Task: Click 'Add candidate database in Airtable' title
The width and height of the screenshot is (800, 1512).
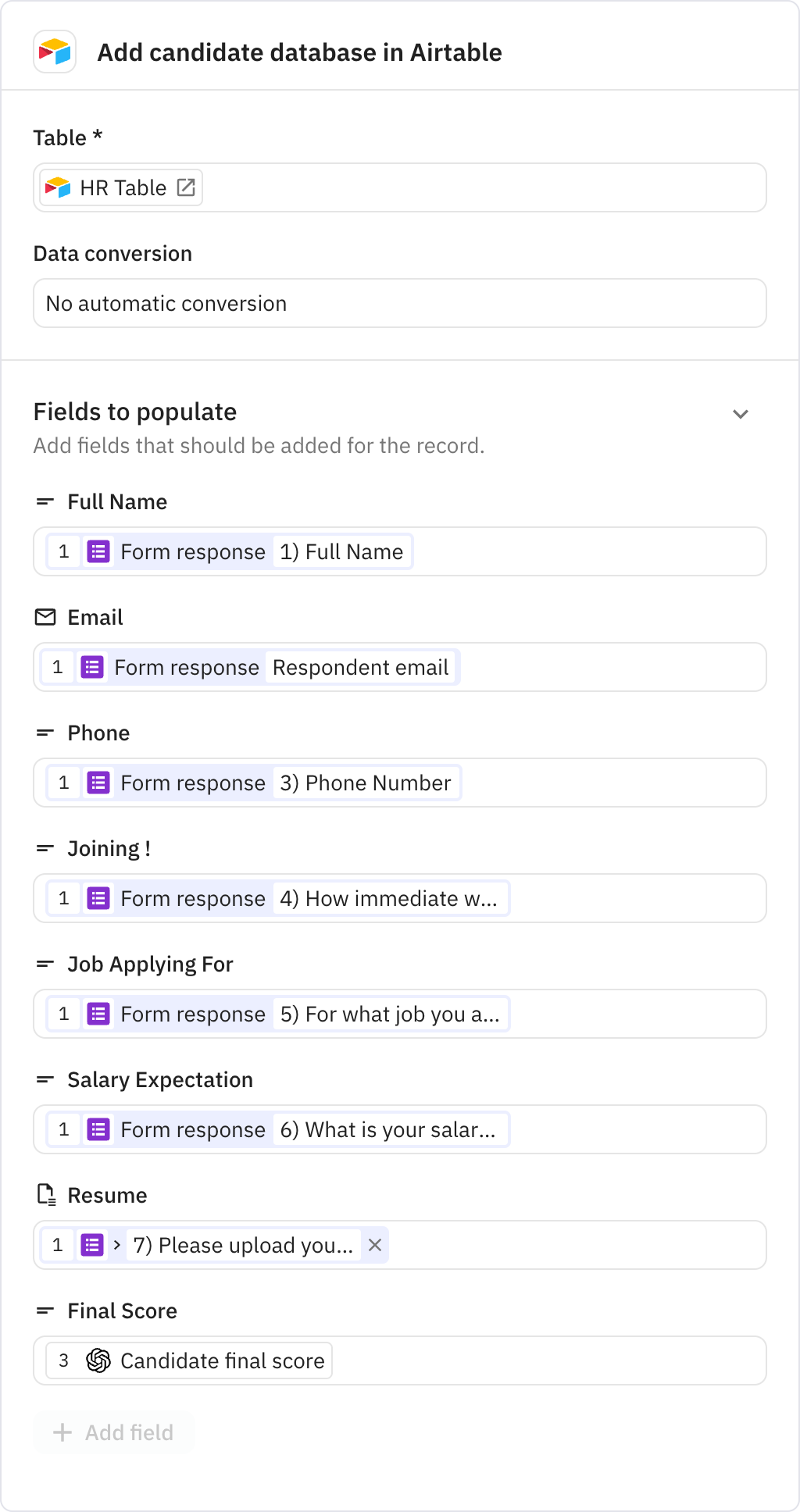Action: 299,52
